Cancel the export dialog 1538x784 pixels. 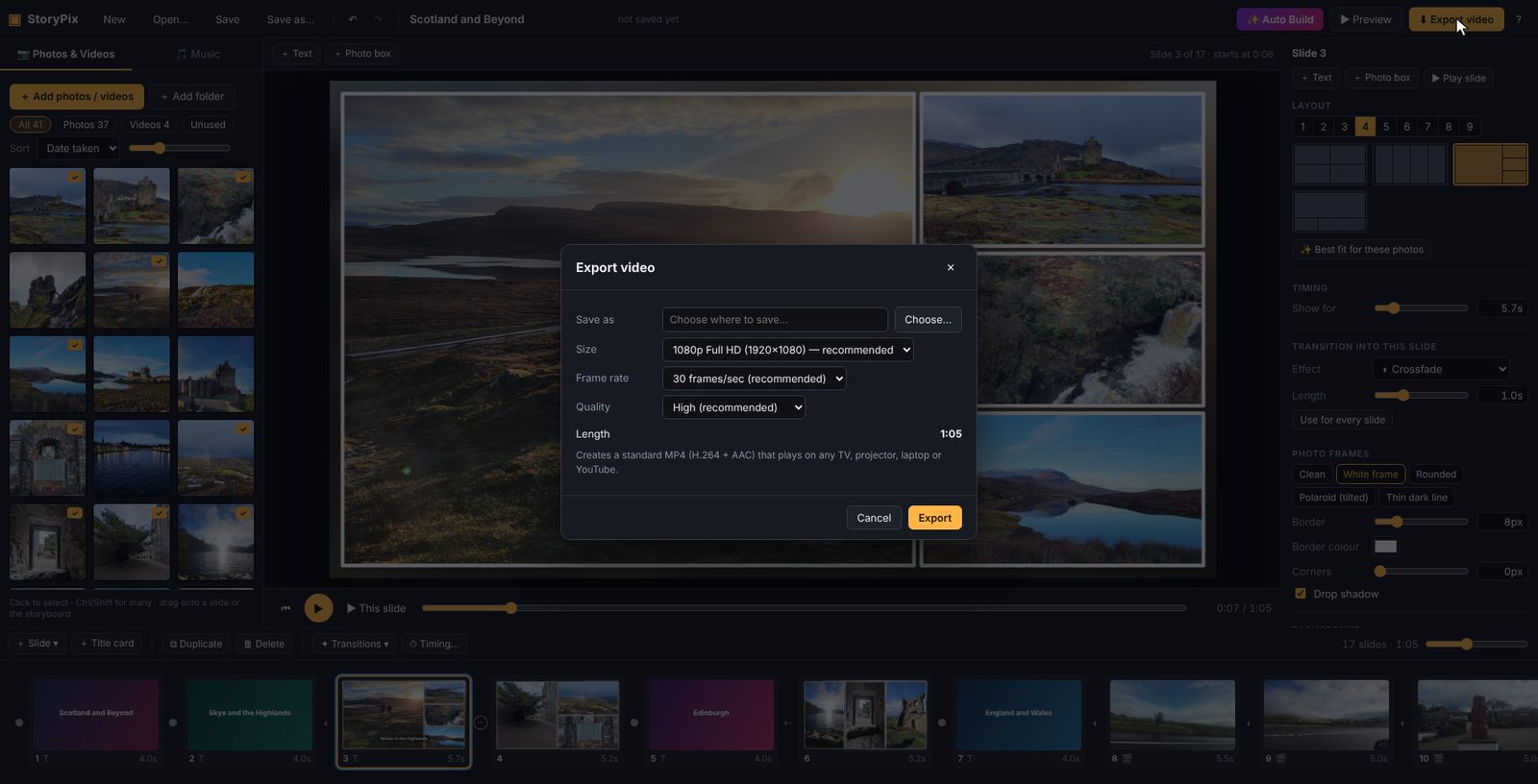coord(874,518)
